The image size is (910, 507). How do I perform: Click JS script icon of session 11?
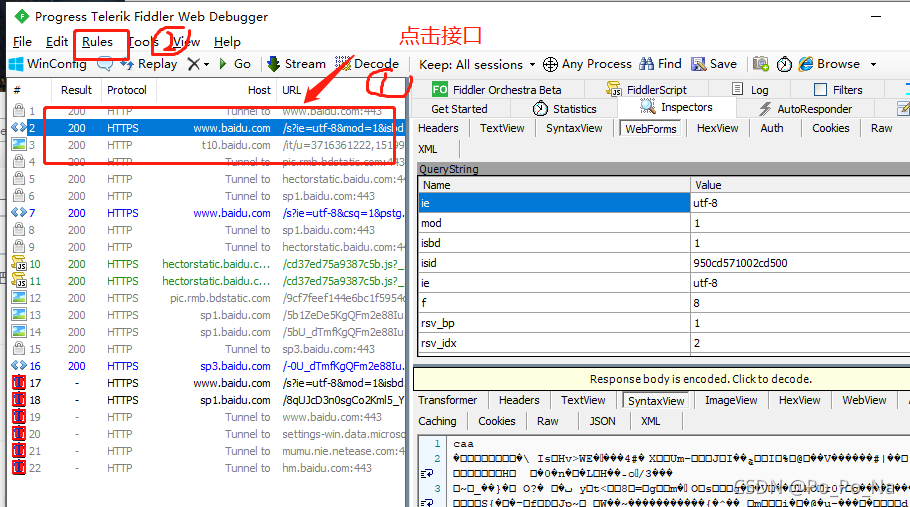(x=19, y=281)
